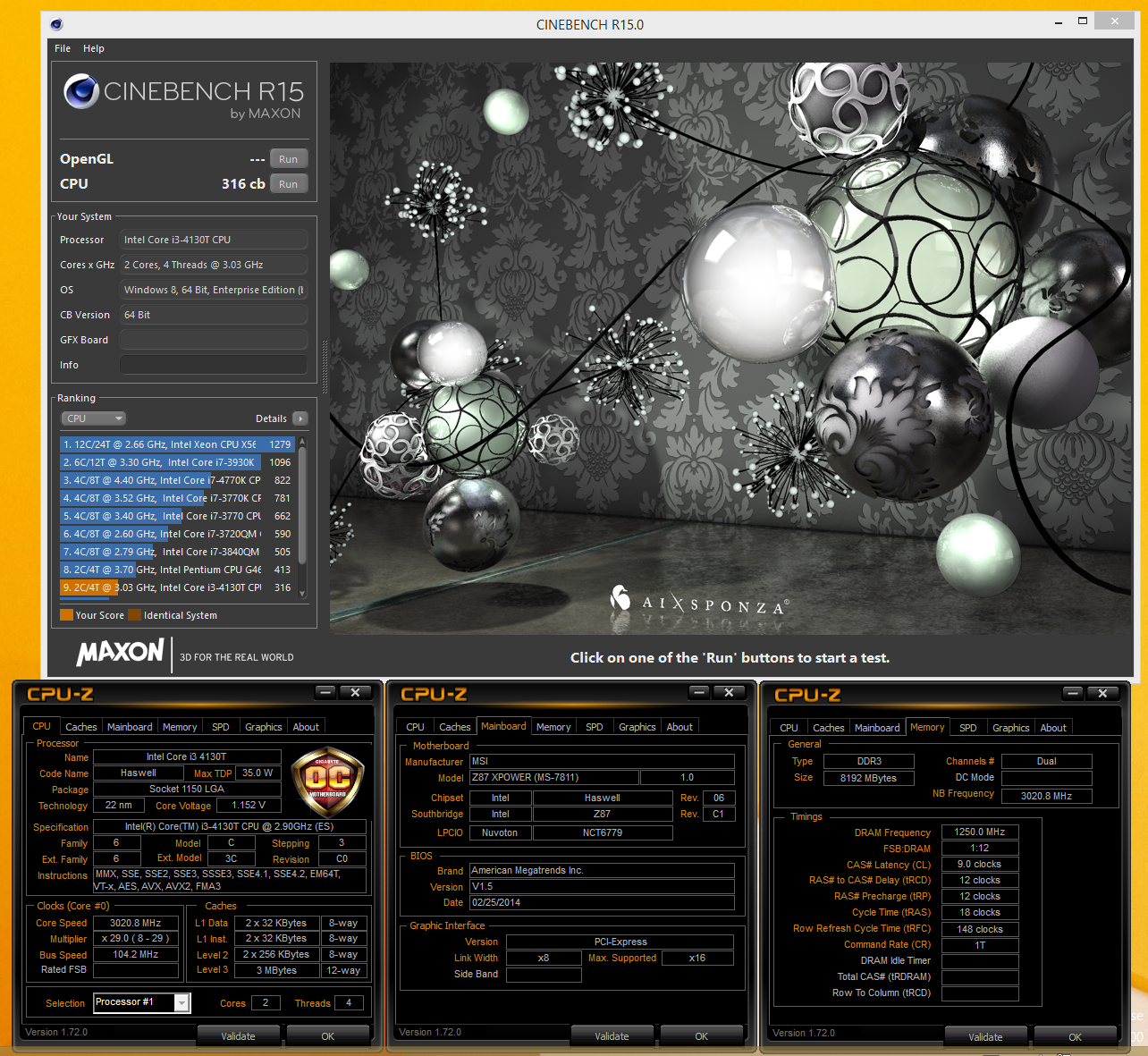Viewport: 1148px width, 1056px height.
Task: Click the rendered AIXSPONZA scene preview
Action: tap(731, 349)
